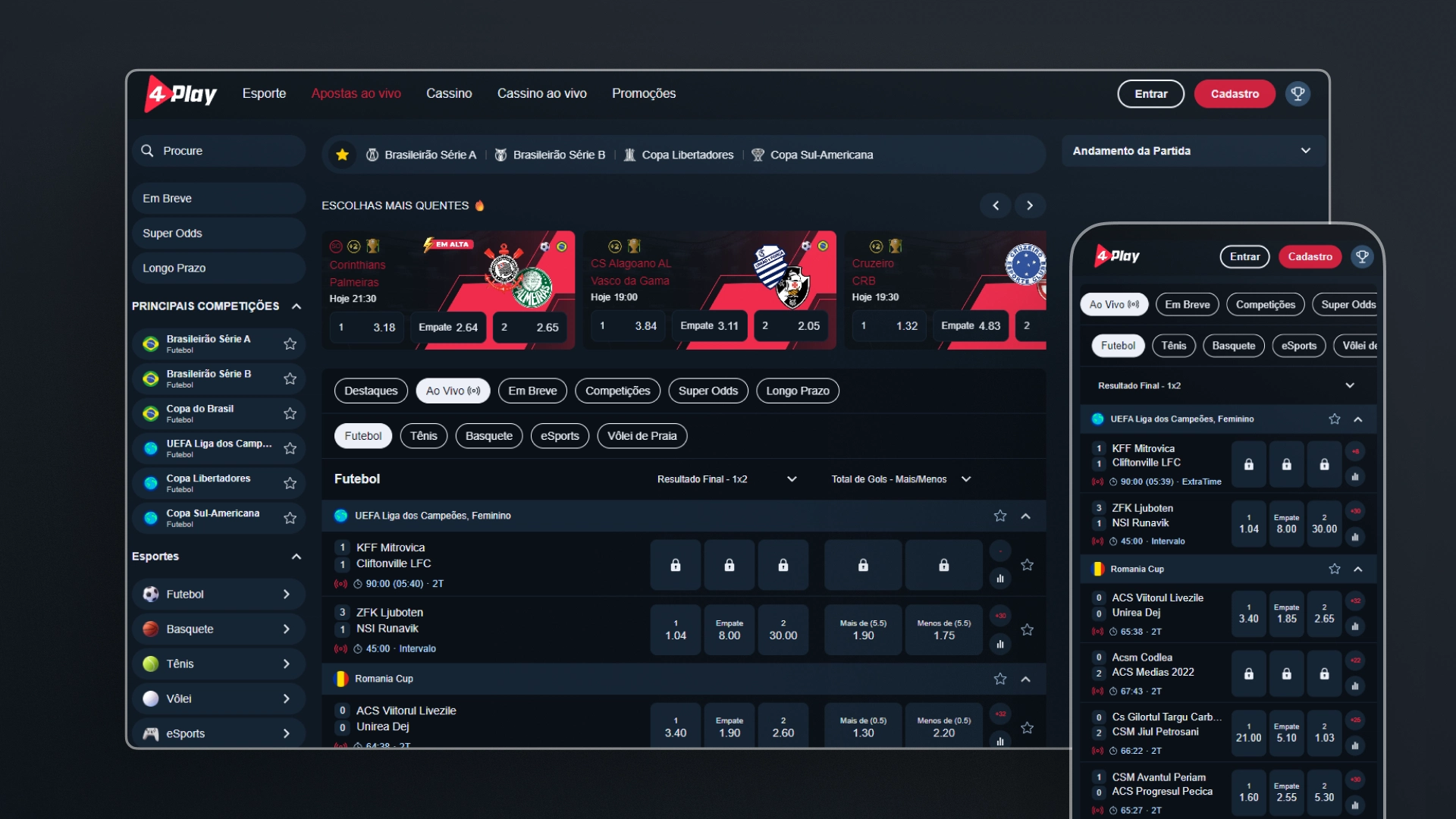Toggle favorite star for Copa Libertadores

(x=290, y=484)
